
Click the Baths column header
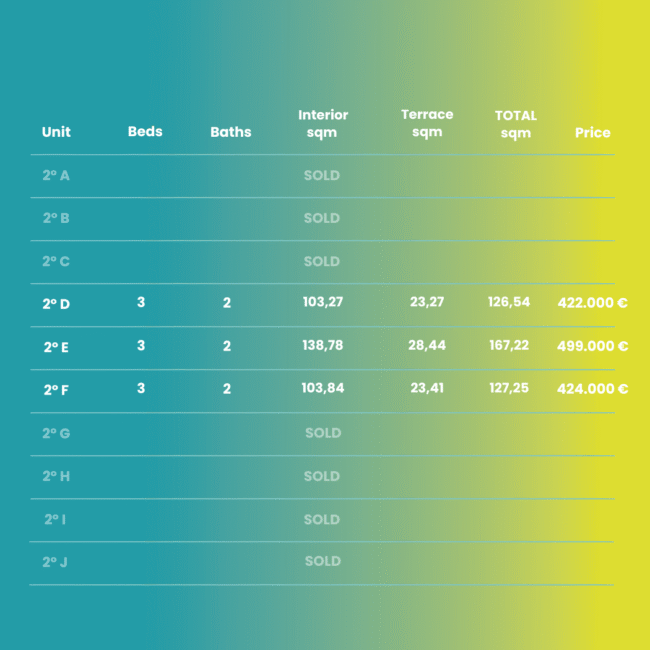(231, 132)
